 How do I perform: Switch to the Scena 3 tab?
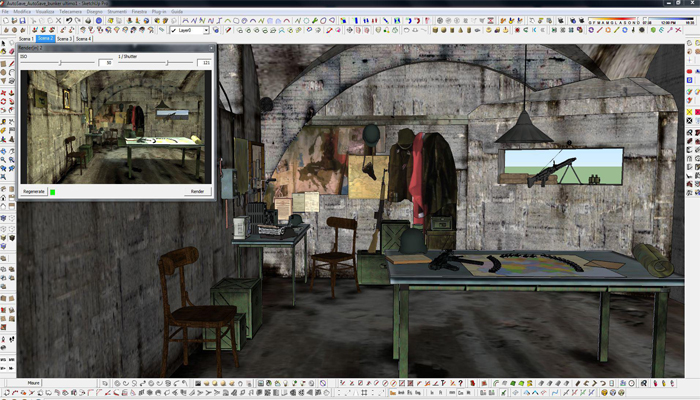(65, 39)
